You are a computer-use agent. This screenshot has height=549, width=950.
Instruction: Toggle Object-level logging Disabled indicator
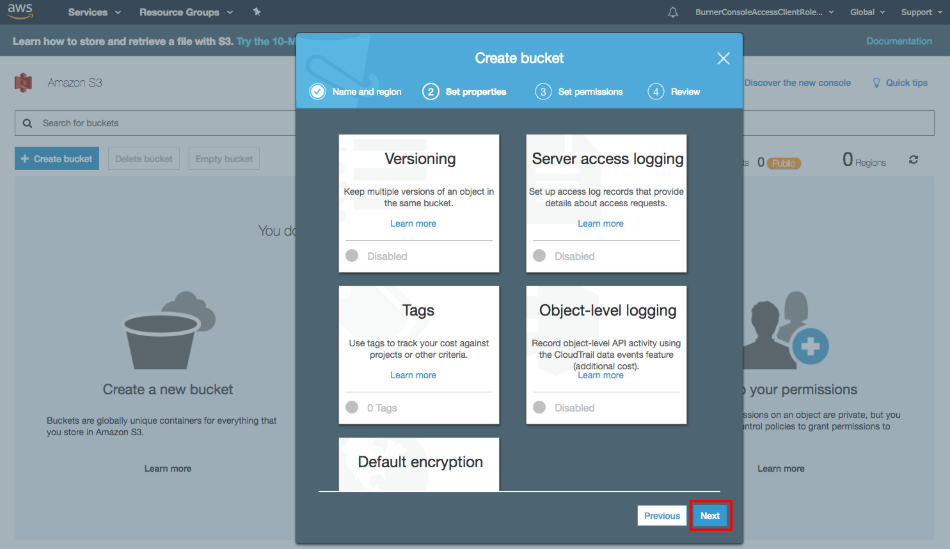pos(539,407)
